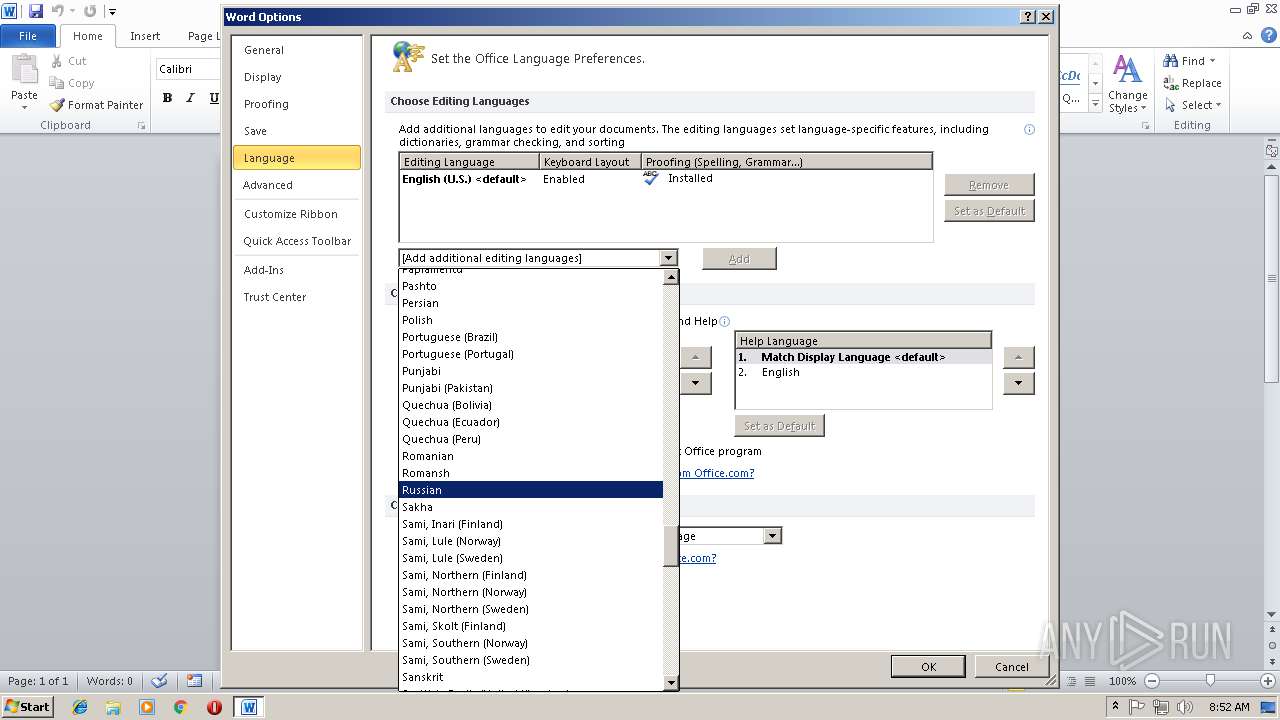Select English in the Help Language list

click(x=863, y=372)
